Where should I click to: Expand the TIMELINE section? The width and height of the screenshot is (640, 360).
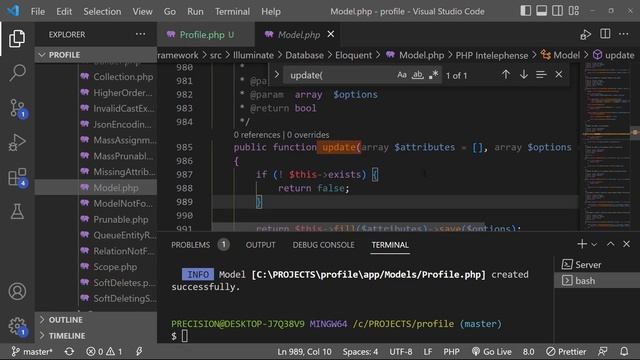95,336
